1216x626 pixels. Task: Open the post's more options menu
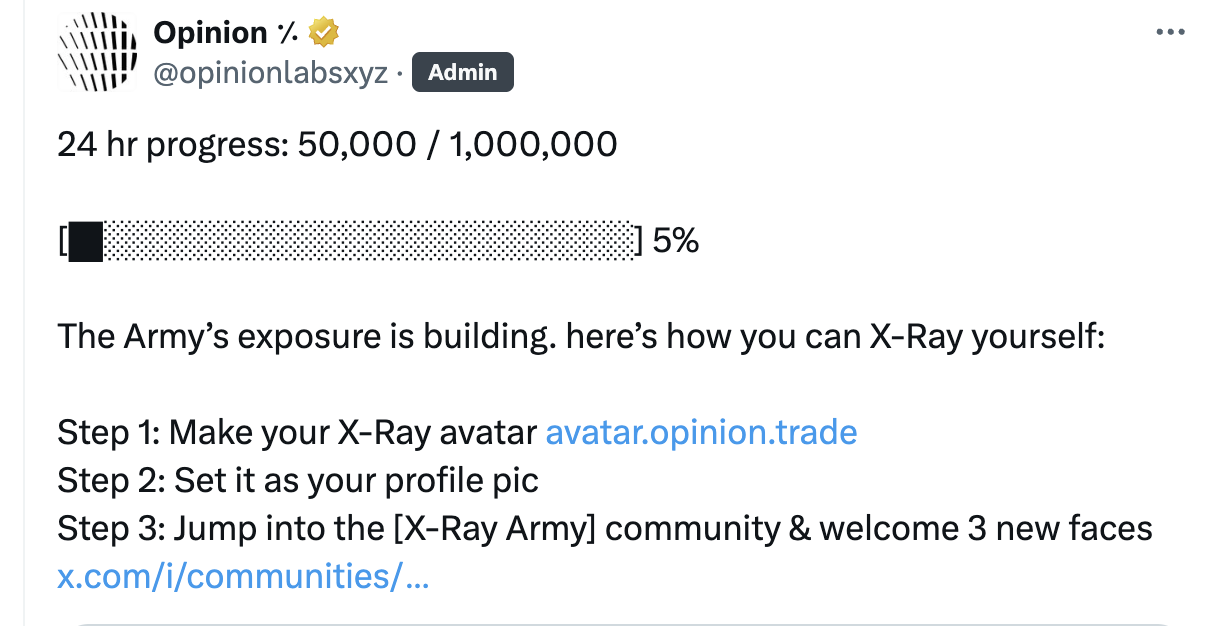(1169, 33)
